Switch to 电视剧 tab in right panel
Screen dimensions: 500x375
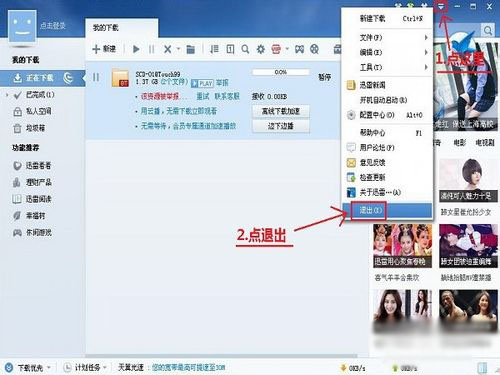coord(485,143)
